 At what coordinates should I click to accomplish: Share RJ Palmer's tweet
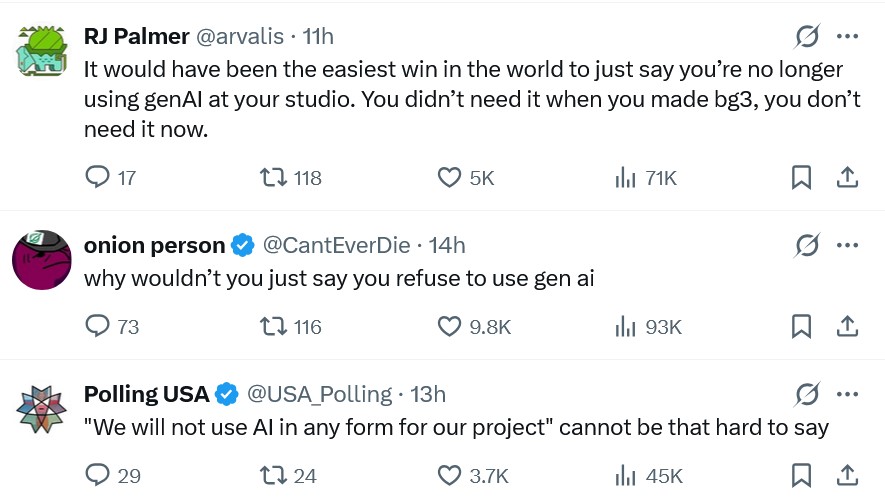[846, 178]
